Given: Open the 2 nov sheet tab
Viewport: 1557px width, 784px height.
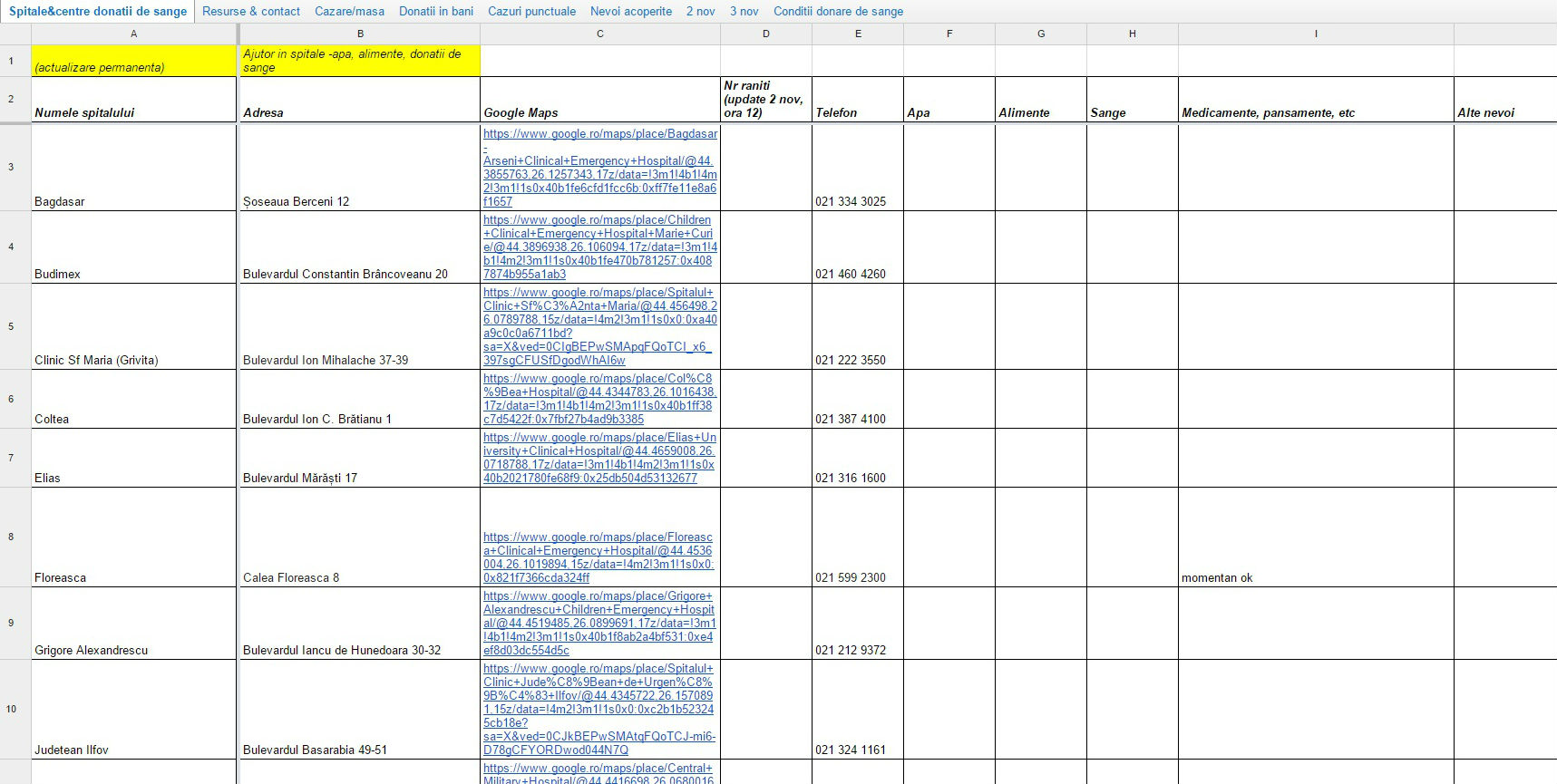Looking at the screenshot, I should 700,11.
